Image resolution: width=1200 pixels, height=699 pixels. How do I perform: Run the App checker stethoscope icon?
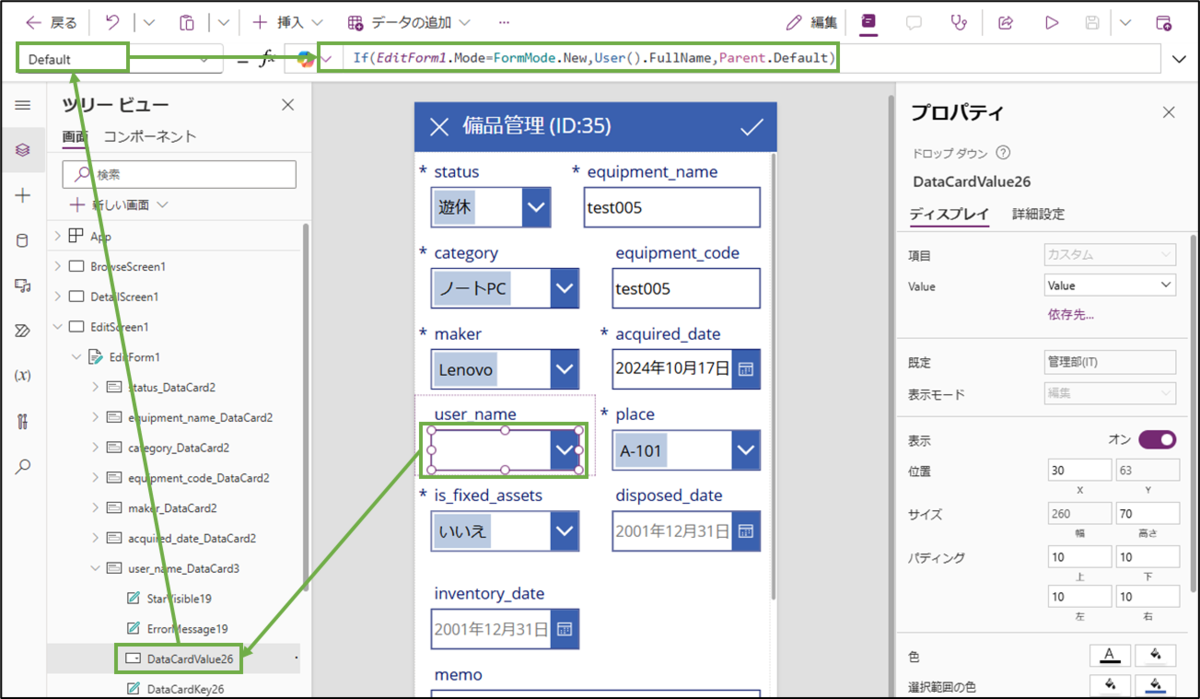[x=959, y=24]
